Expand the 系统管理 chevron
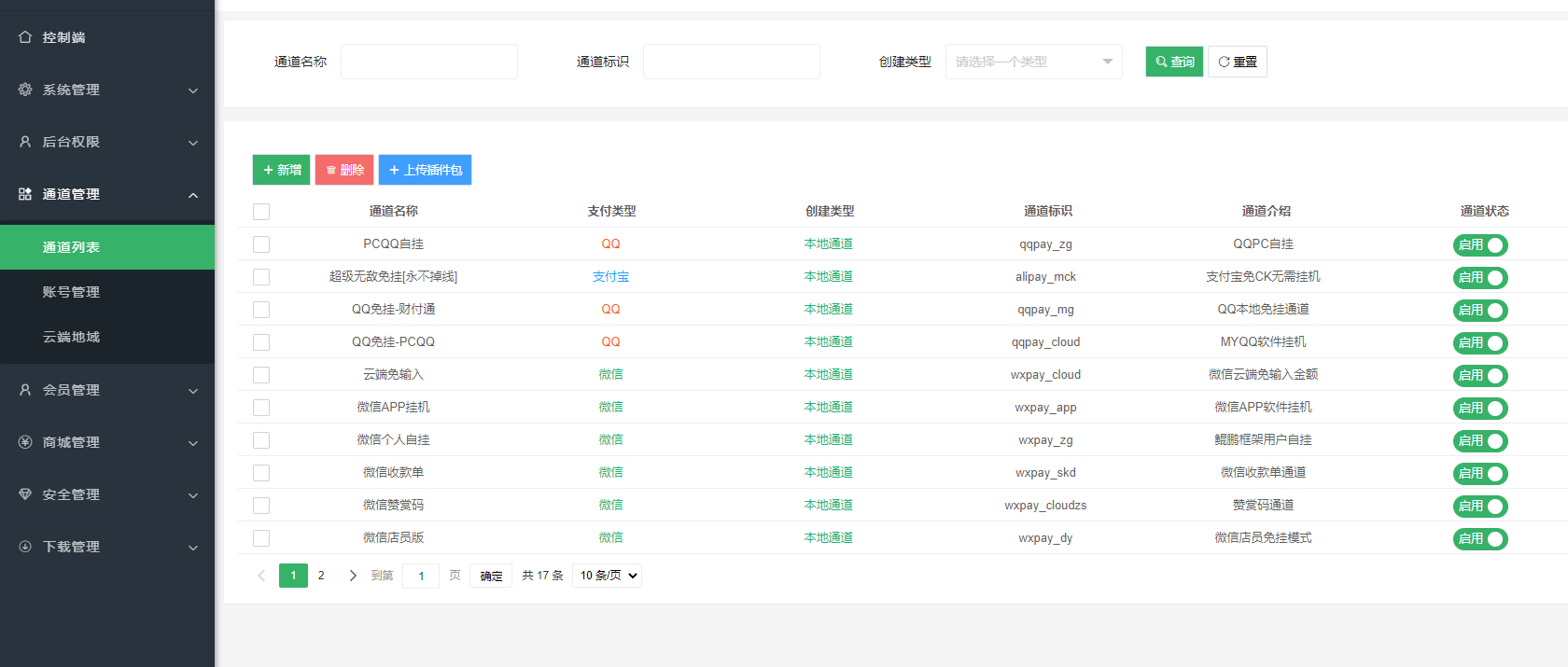 (193, 90)
